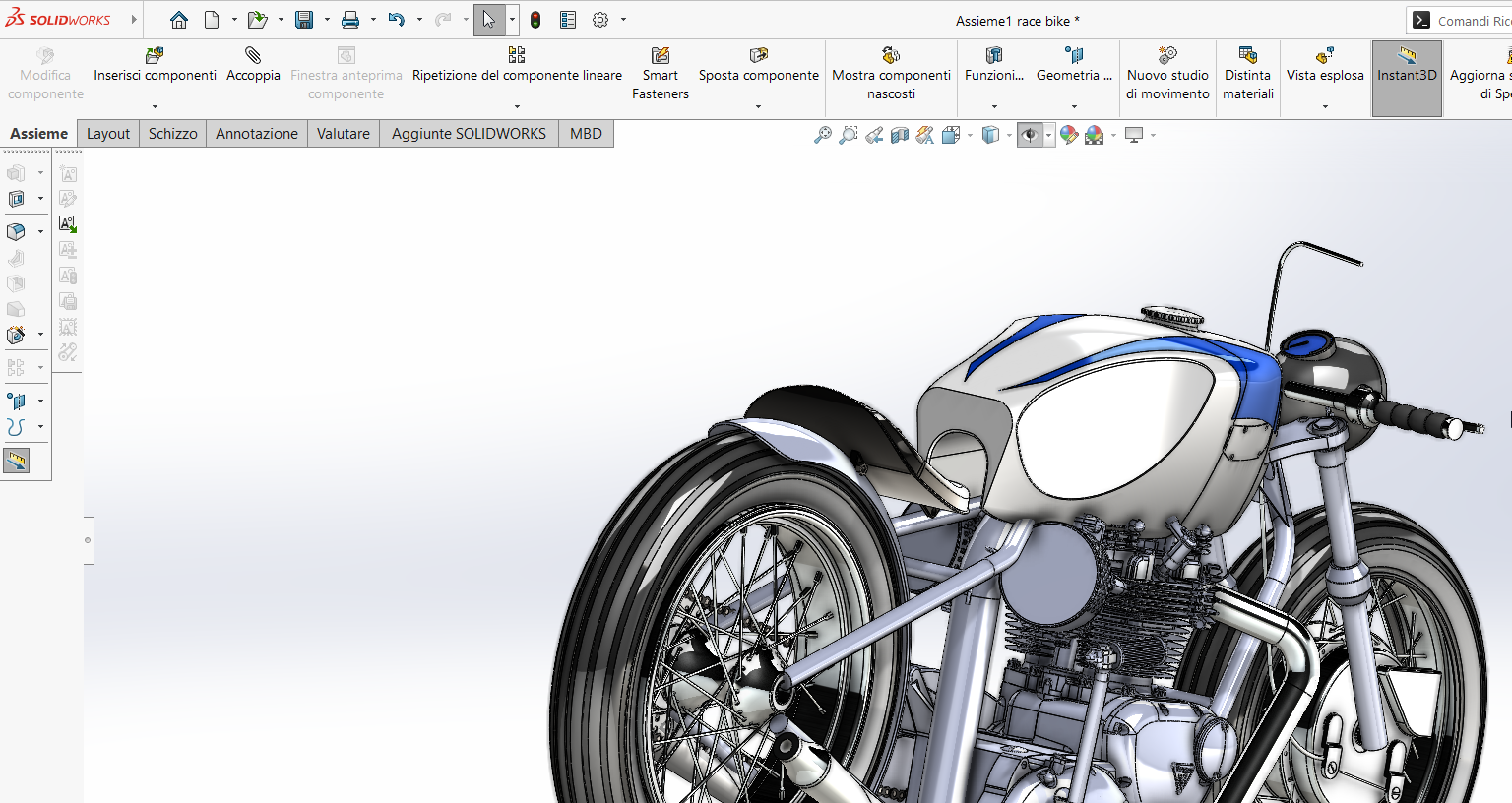Switch to the Schizzo tab
Screen dimensions: 1512x803
(172, 134)
